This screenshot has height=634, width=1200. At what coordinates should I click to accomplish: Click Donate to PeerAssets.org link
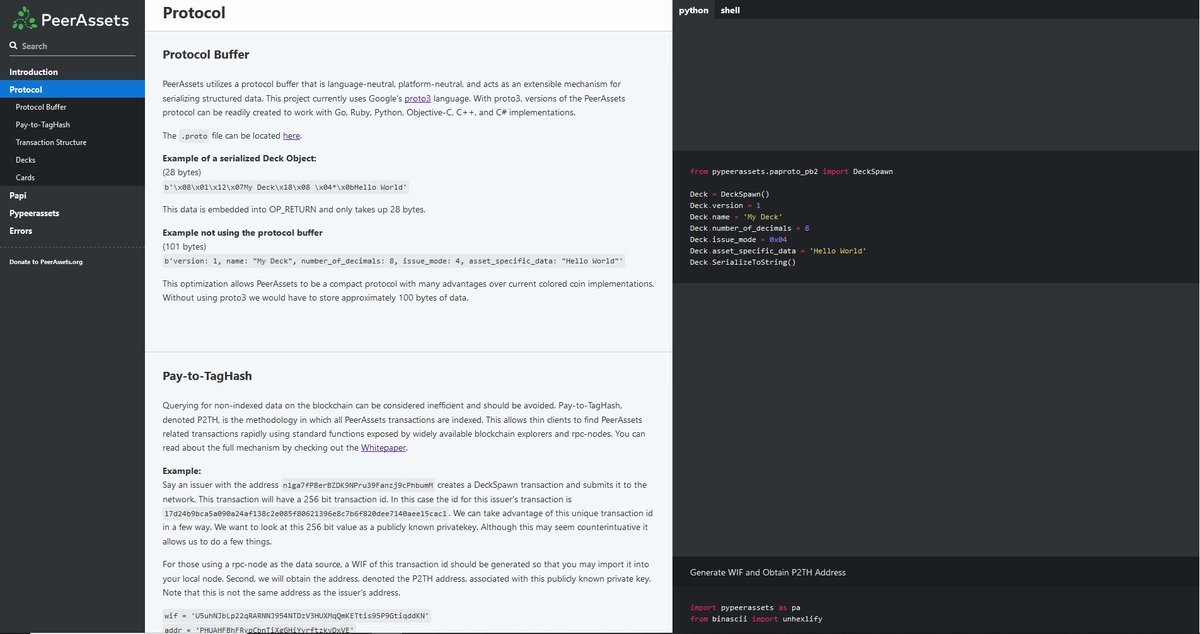click(x=46, y=262)
